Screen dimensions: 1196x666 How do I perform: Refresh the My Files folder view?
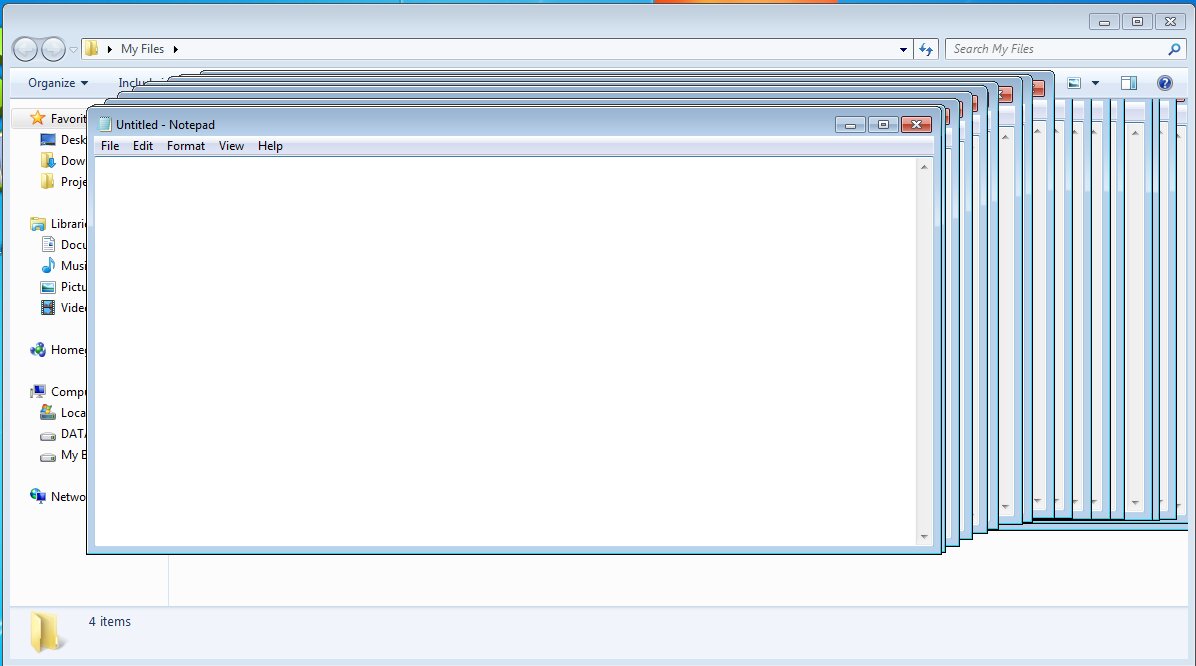[x=925, y=50]
